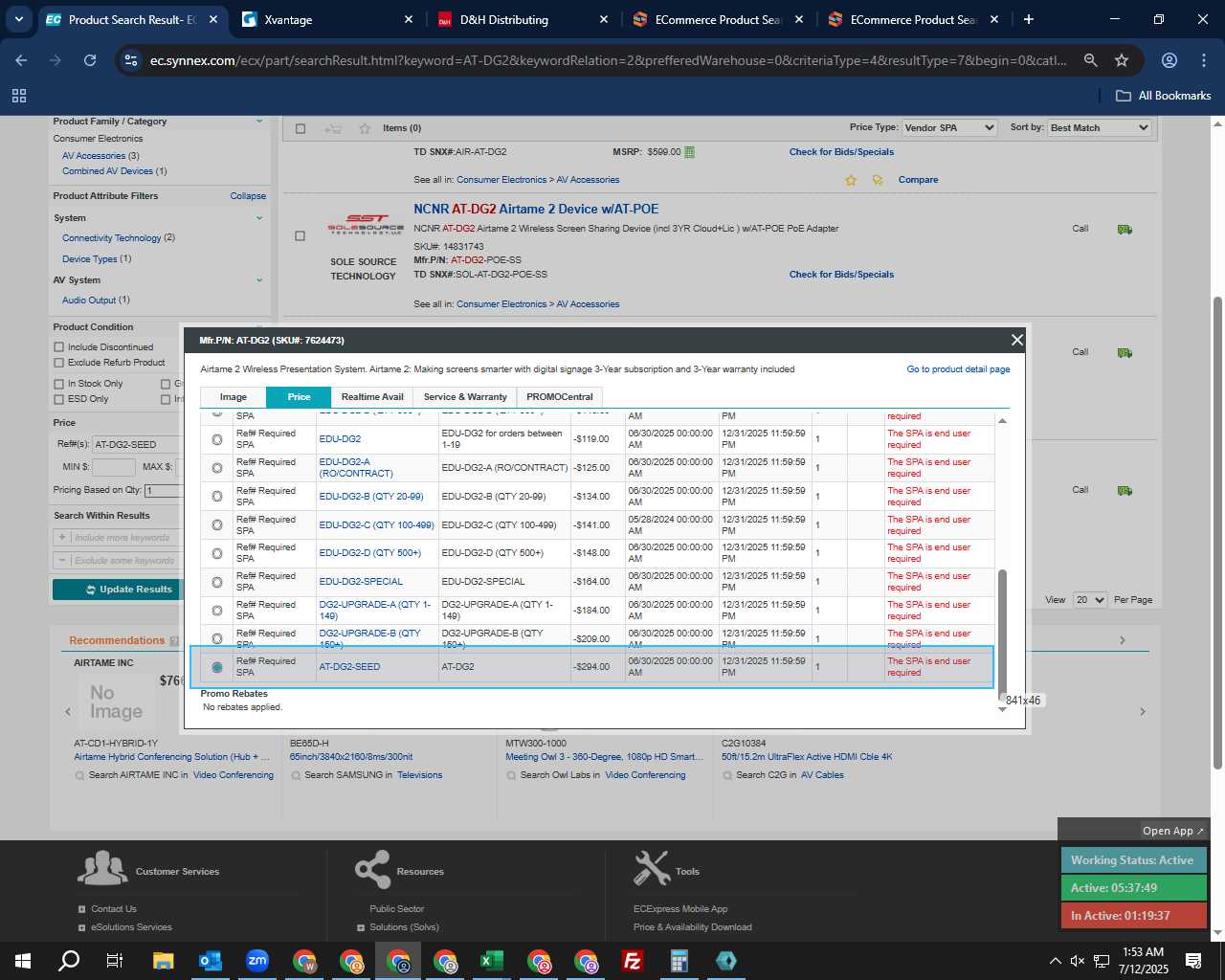Screen dimensions: 1225x980
Task: Select the AT-DG2-SEED SPA radio button
Action: click(x=217, y=667)
